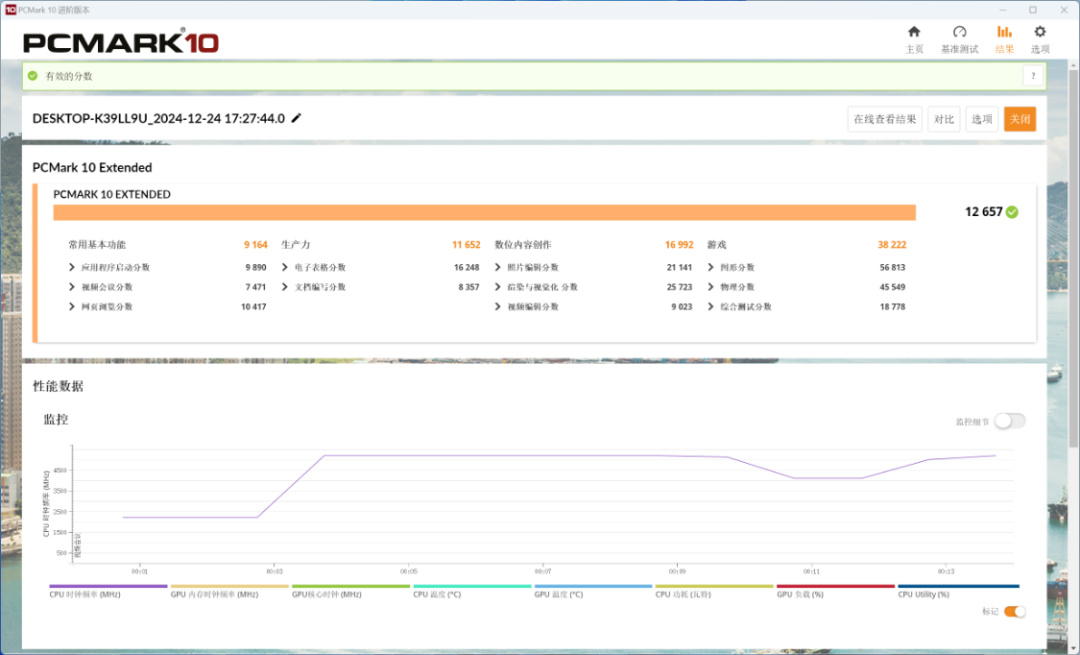Select CPU 温度 (°C) legend swatch

472,586
